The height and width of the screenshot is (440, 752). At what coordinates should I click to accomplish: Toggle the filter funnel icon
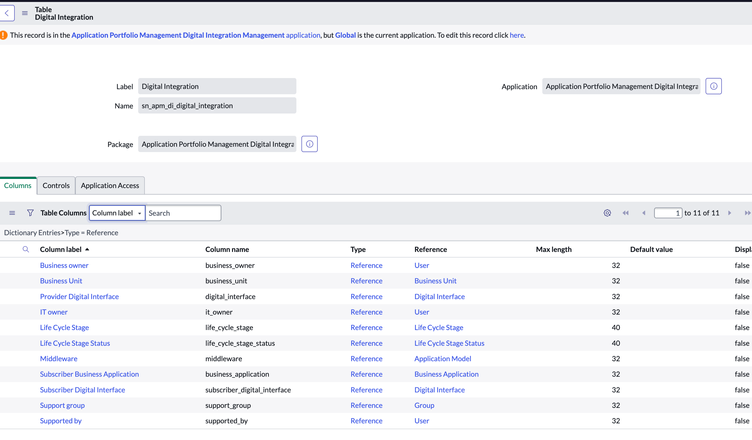coord(30,213)
